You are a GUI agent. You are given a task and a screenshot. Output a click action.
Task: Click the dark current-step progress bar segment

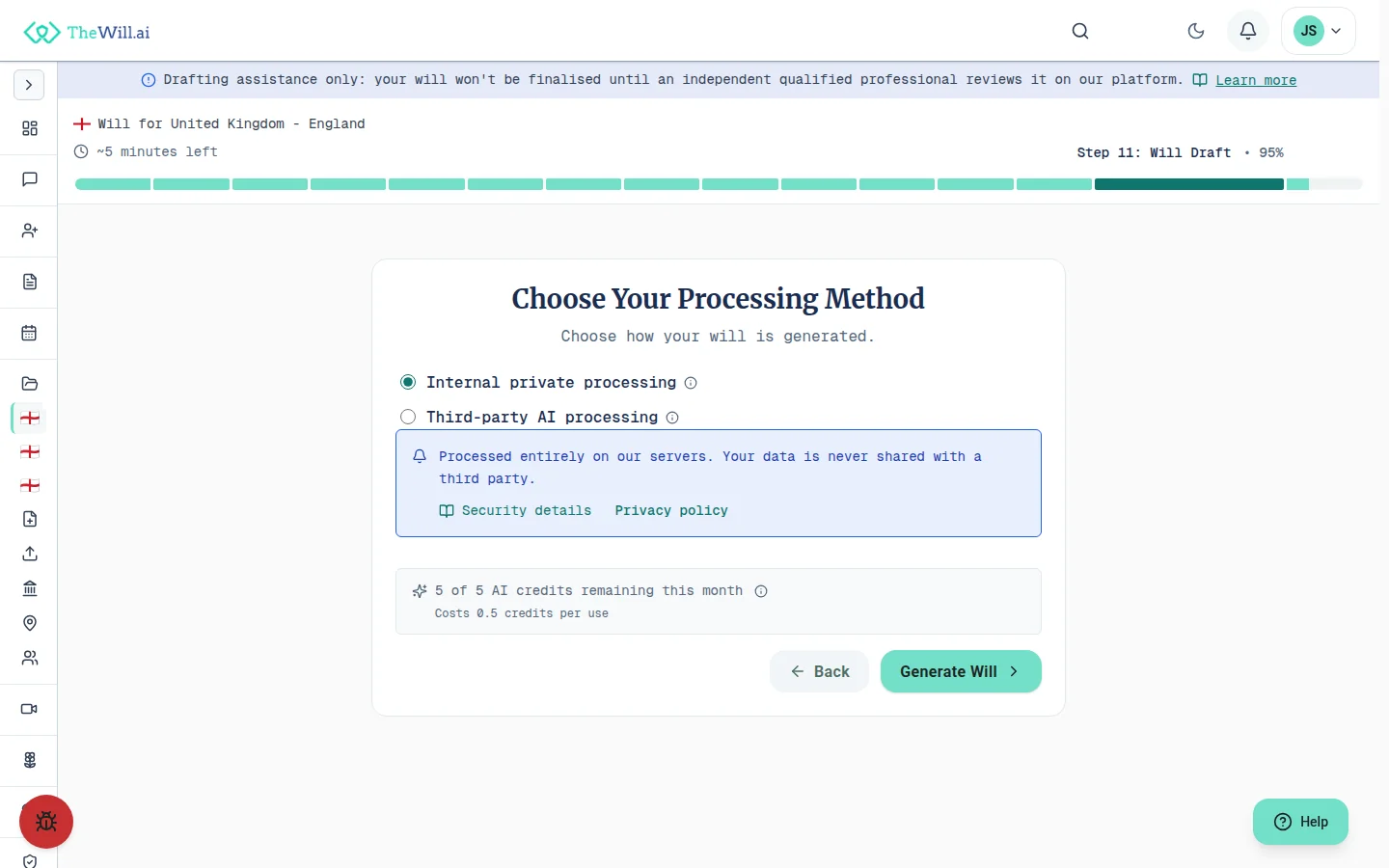tap(1189, 184)
